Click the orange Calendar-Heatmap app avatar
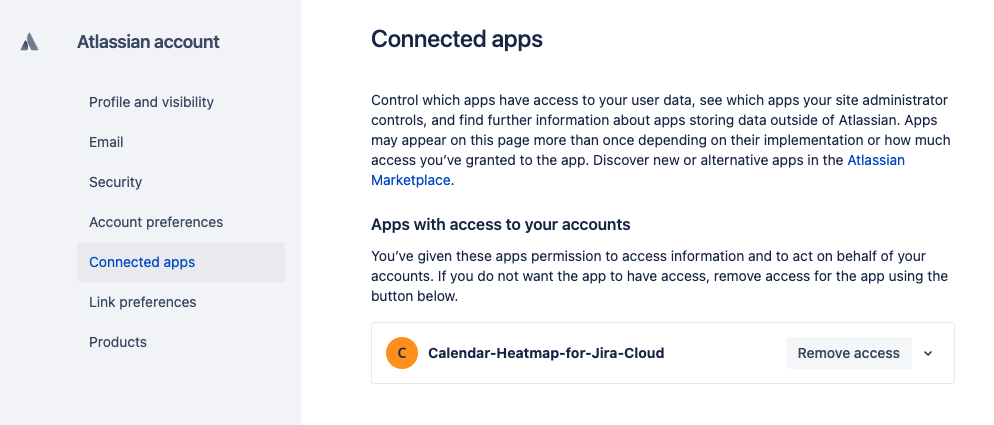The height and width of the screenshot is (425, 994). tap(401, 353)
